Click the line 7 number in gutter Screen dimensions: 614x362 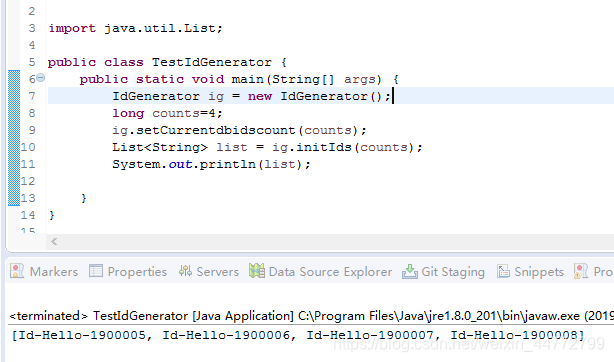(32, 96)
